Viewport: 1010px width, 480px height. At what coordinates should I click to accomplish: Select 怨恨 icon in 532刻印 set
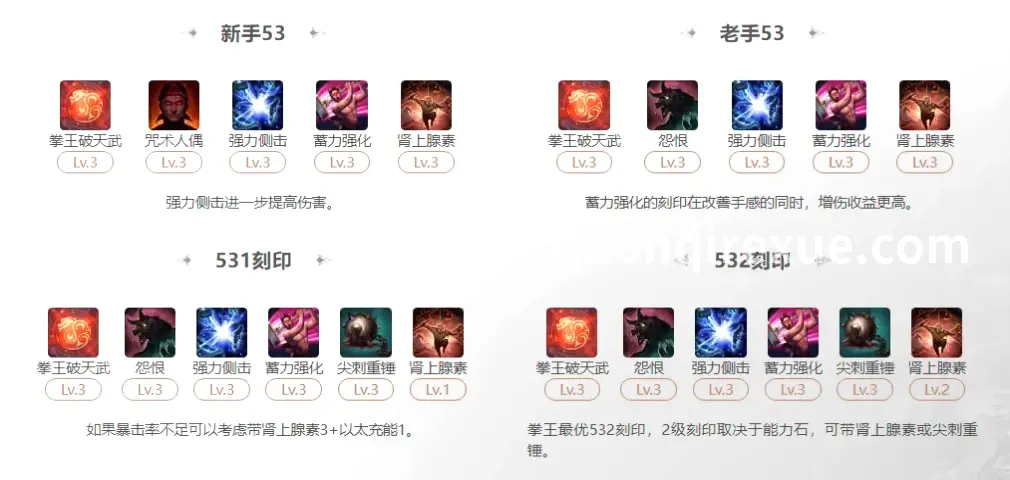[649, 333]
